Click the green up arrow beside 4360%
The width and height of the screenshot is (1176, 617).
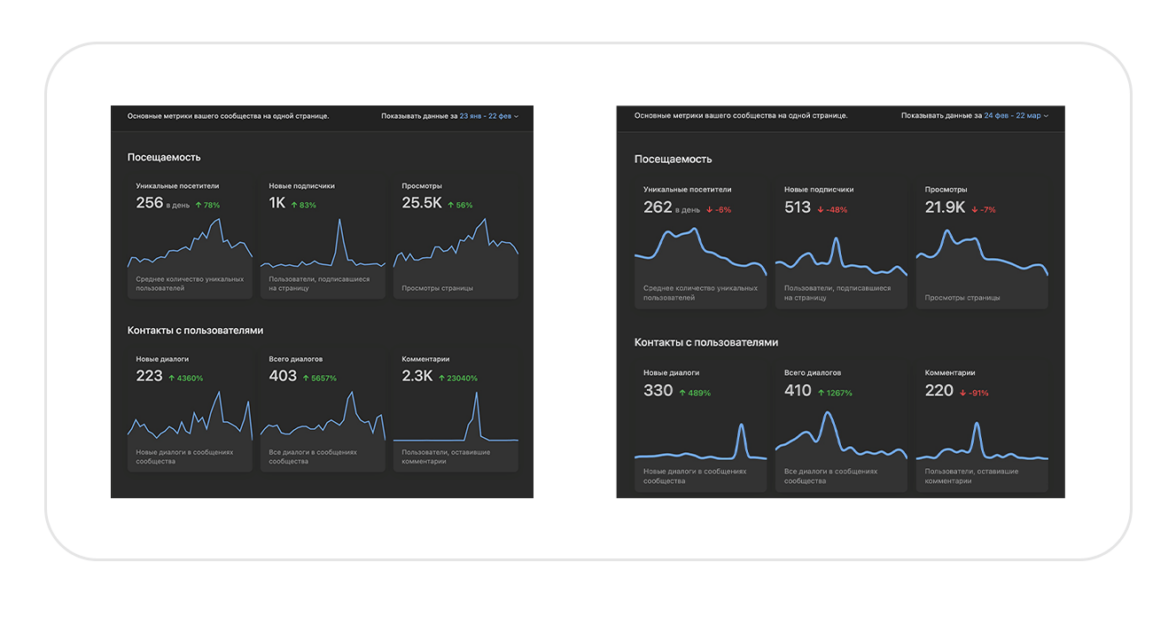click(x=172, y=378)
